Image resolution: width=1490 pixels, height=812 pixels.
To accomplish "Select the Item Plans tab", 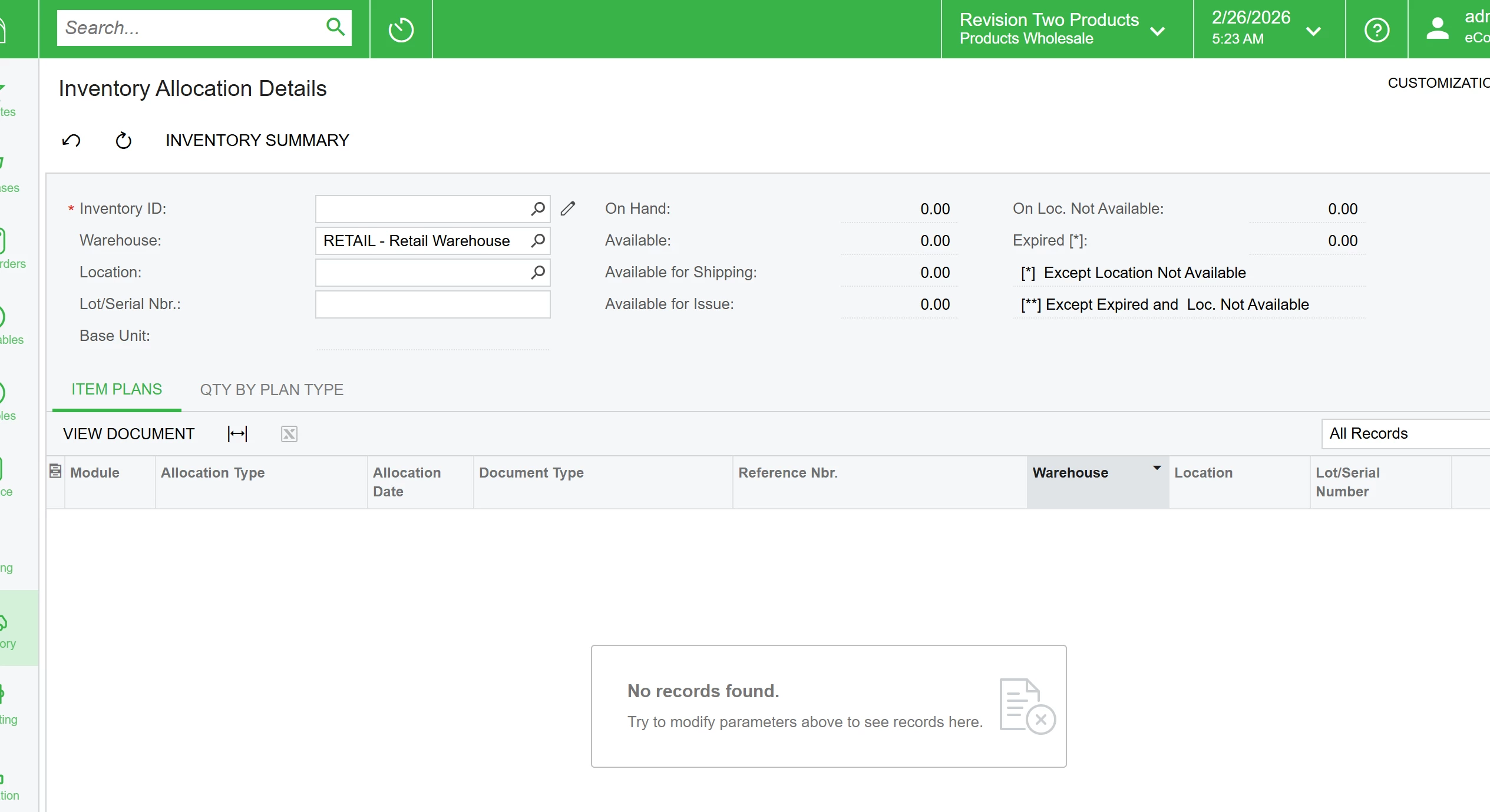I will tap(117, 389).
